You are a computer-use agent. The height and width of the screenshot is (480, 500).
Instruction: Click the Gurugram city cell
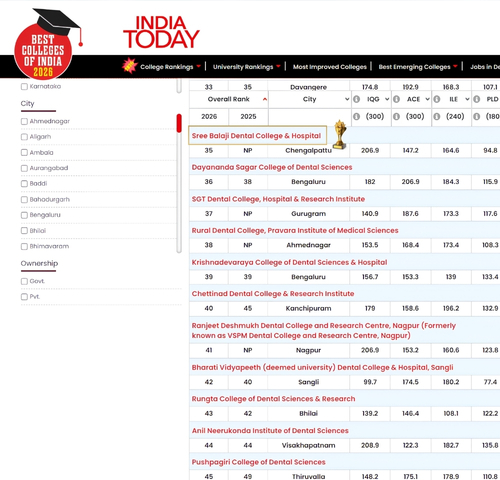click(309, 214)
